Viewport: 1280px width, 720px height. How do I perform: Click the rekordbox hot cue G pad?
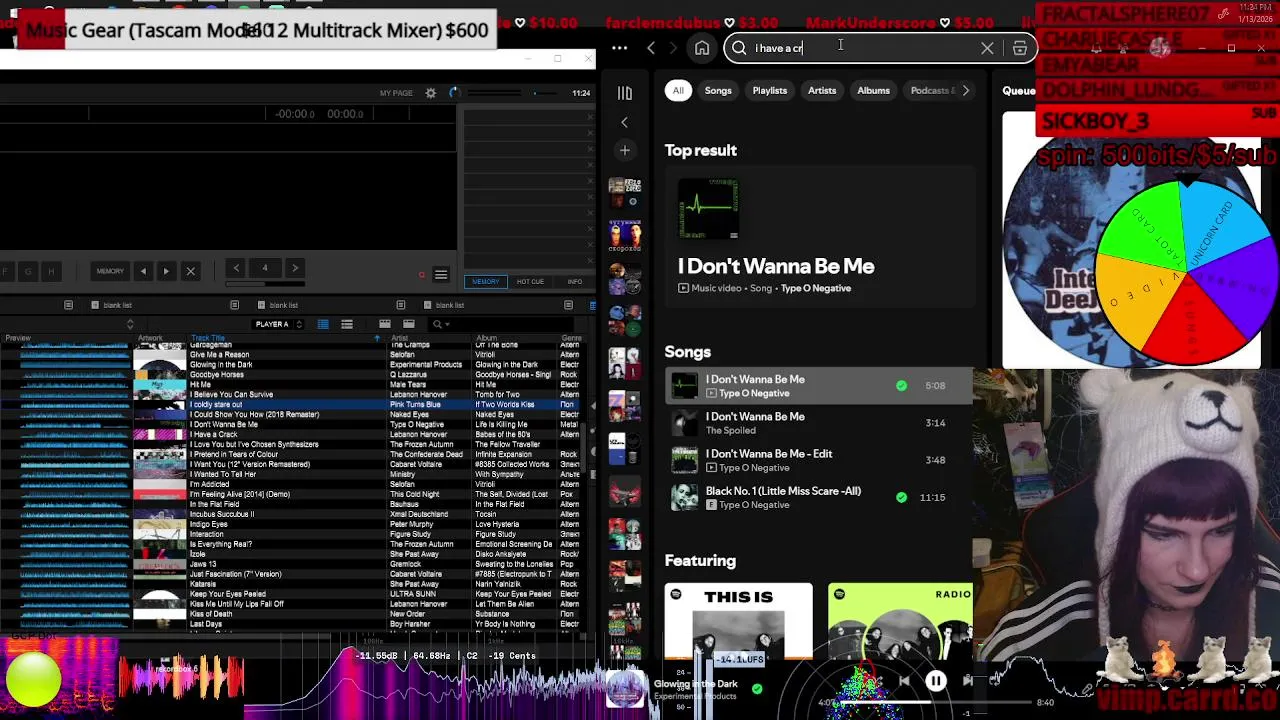[28, 272]
